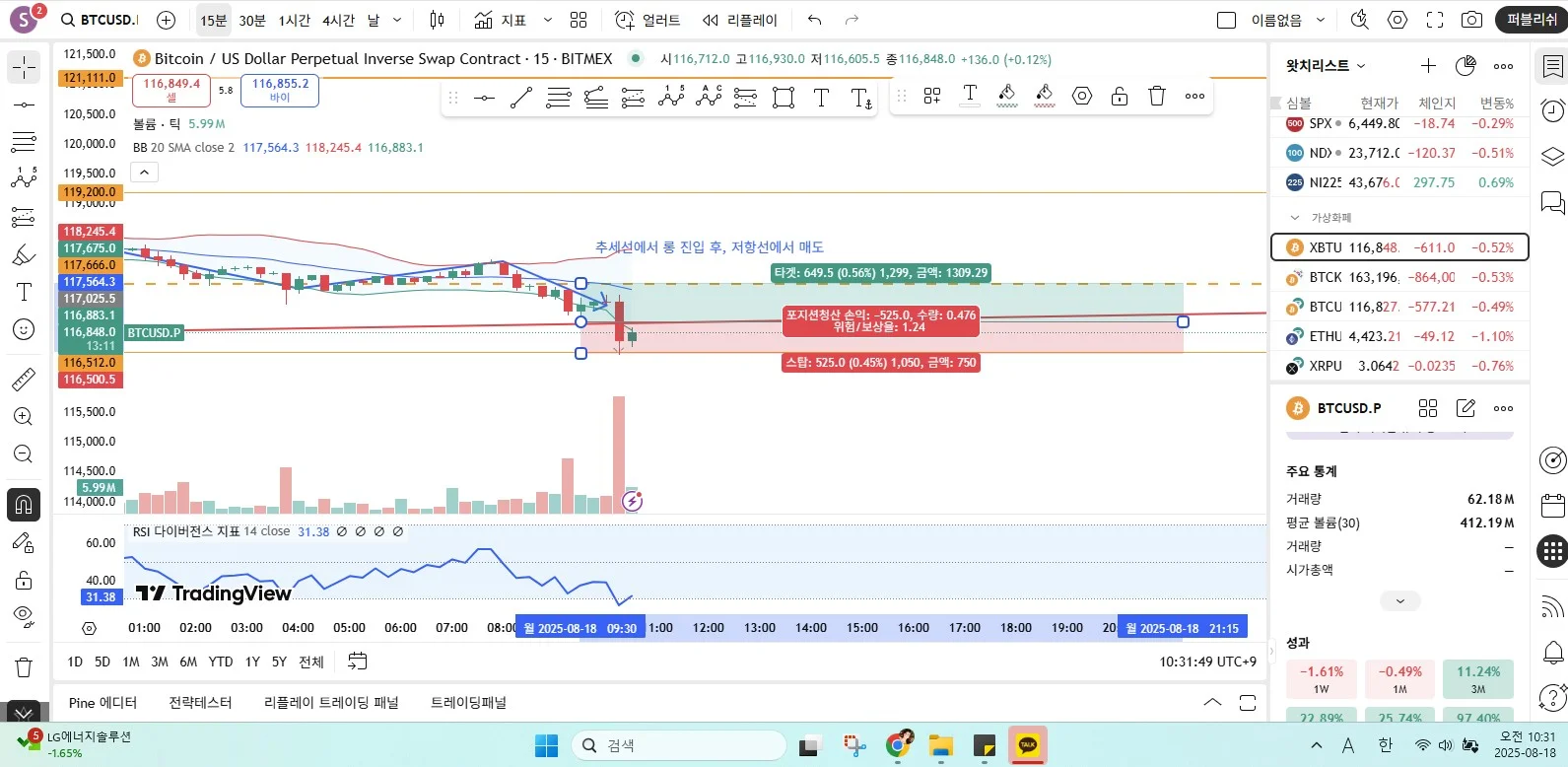Viewport: 1568px width, 767px height.
Task: Add a symbol with the plus-circle compare icon
Action: point(167,20)
